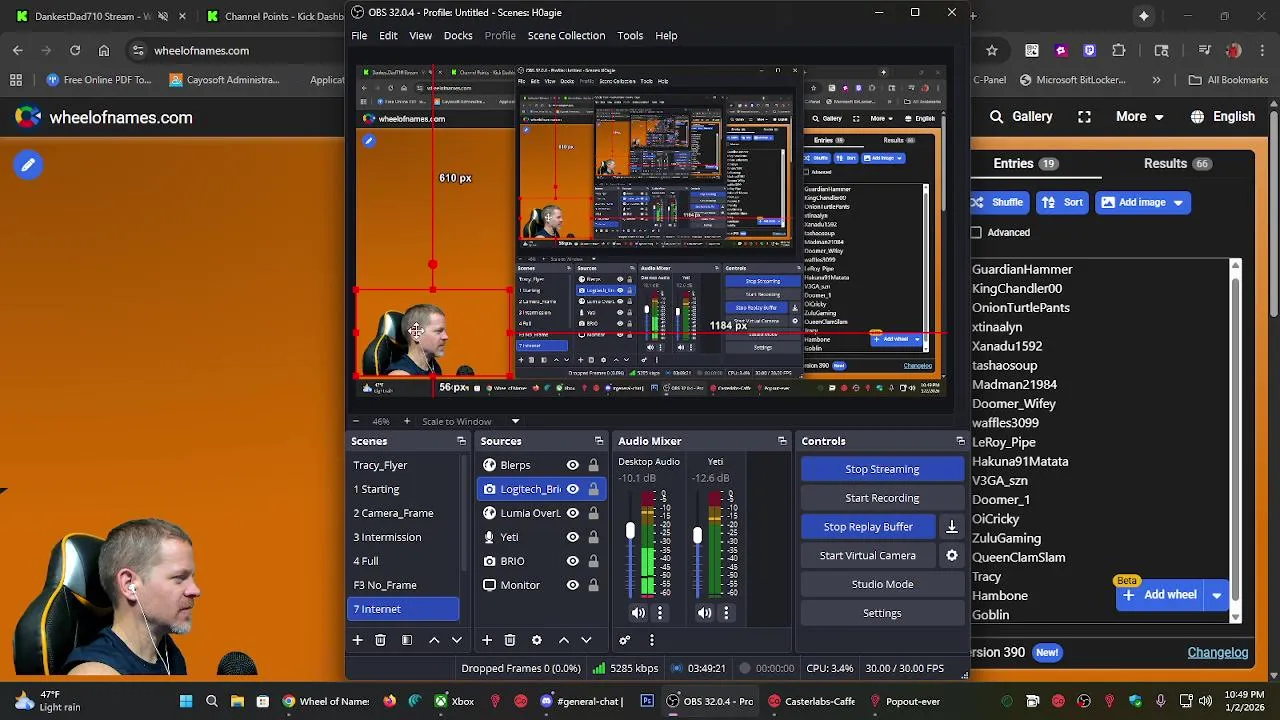Open the English language selector
The image size is (1280, 720).
(x=1221, y=117)
